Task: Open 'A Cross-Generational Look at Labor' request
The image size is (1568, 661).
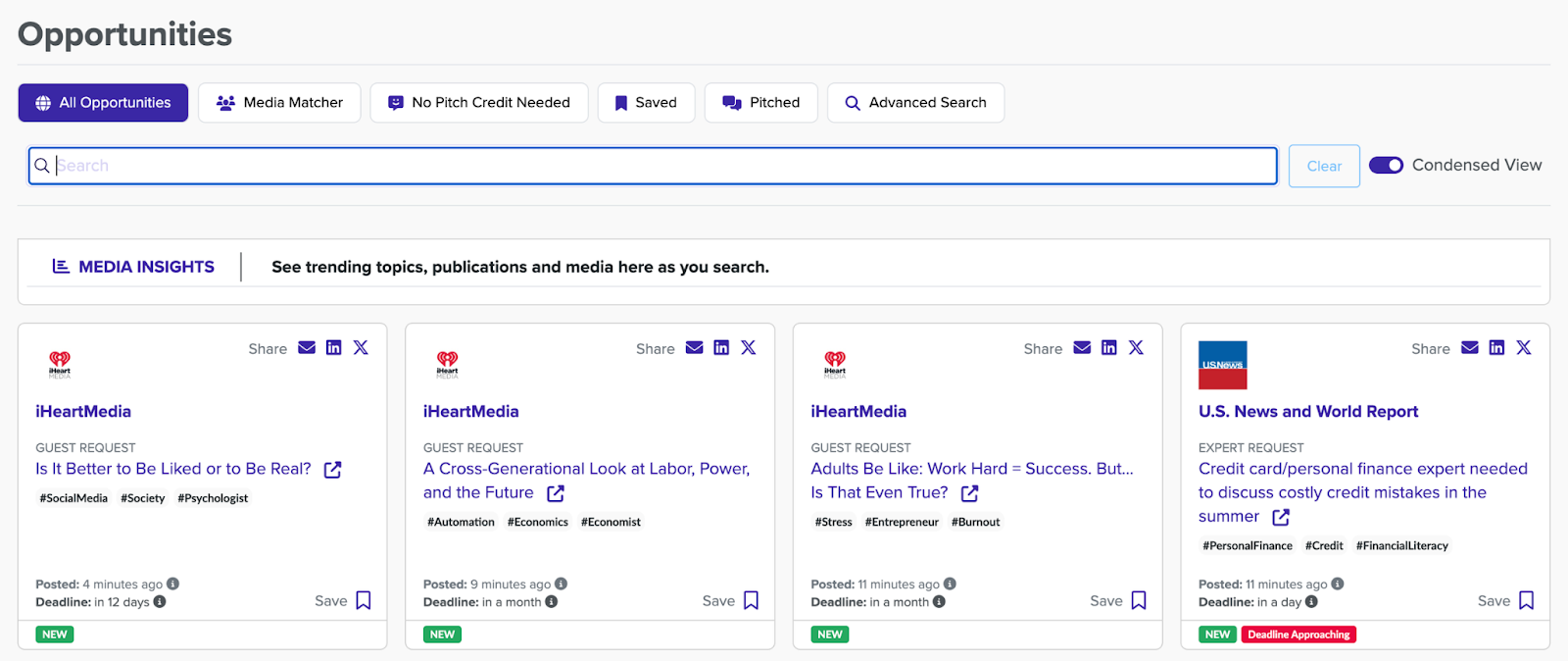Action: click(x=586, y=481)
